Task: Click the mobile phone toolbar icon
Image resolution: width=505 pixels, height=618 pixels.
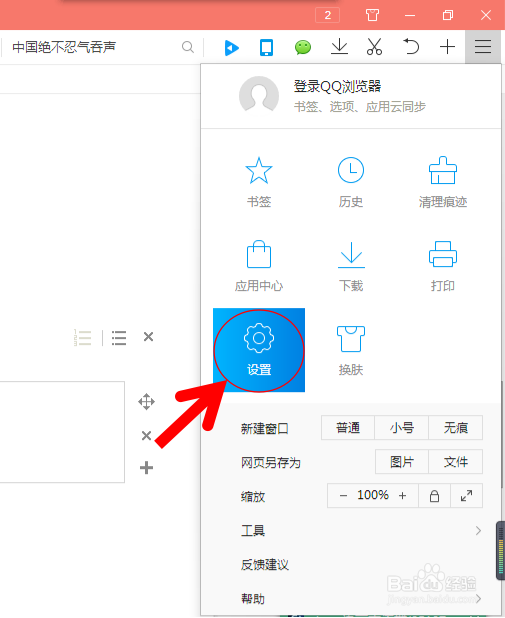Action: pos(266,48)
